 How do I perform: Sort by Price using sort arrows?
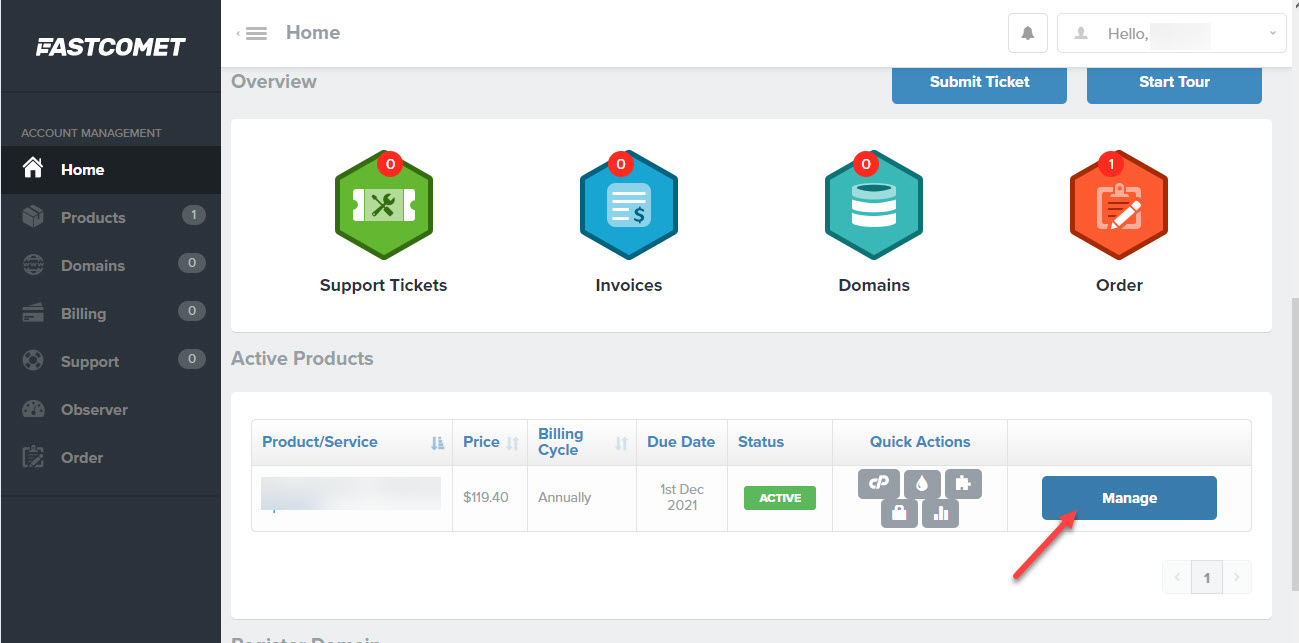(x=513, y=443)
